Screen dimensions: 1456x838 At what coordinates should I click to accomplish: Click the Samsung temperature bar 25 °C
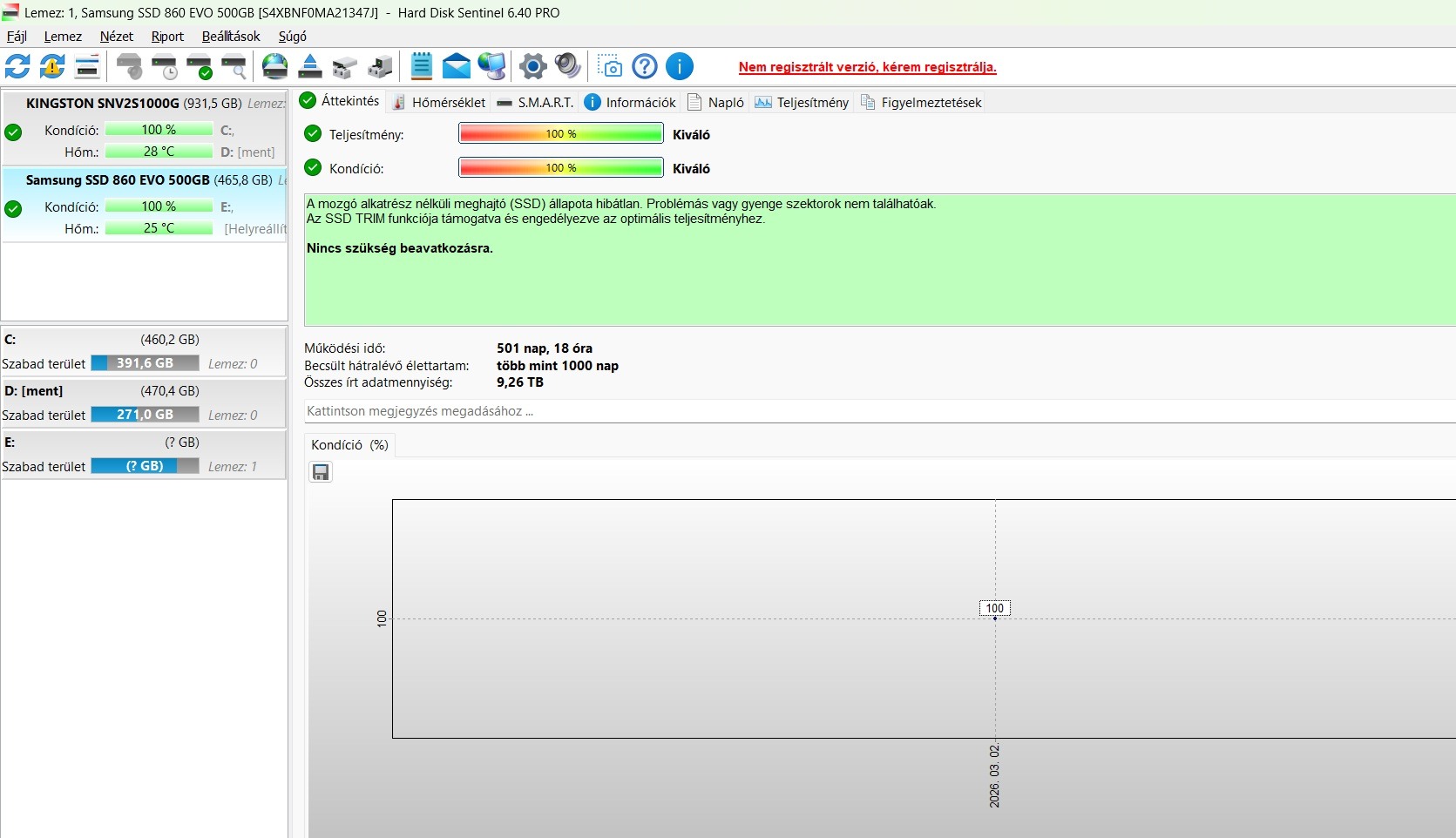tap(159, 228)
